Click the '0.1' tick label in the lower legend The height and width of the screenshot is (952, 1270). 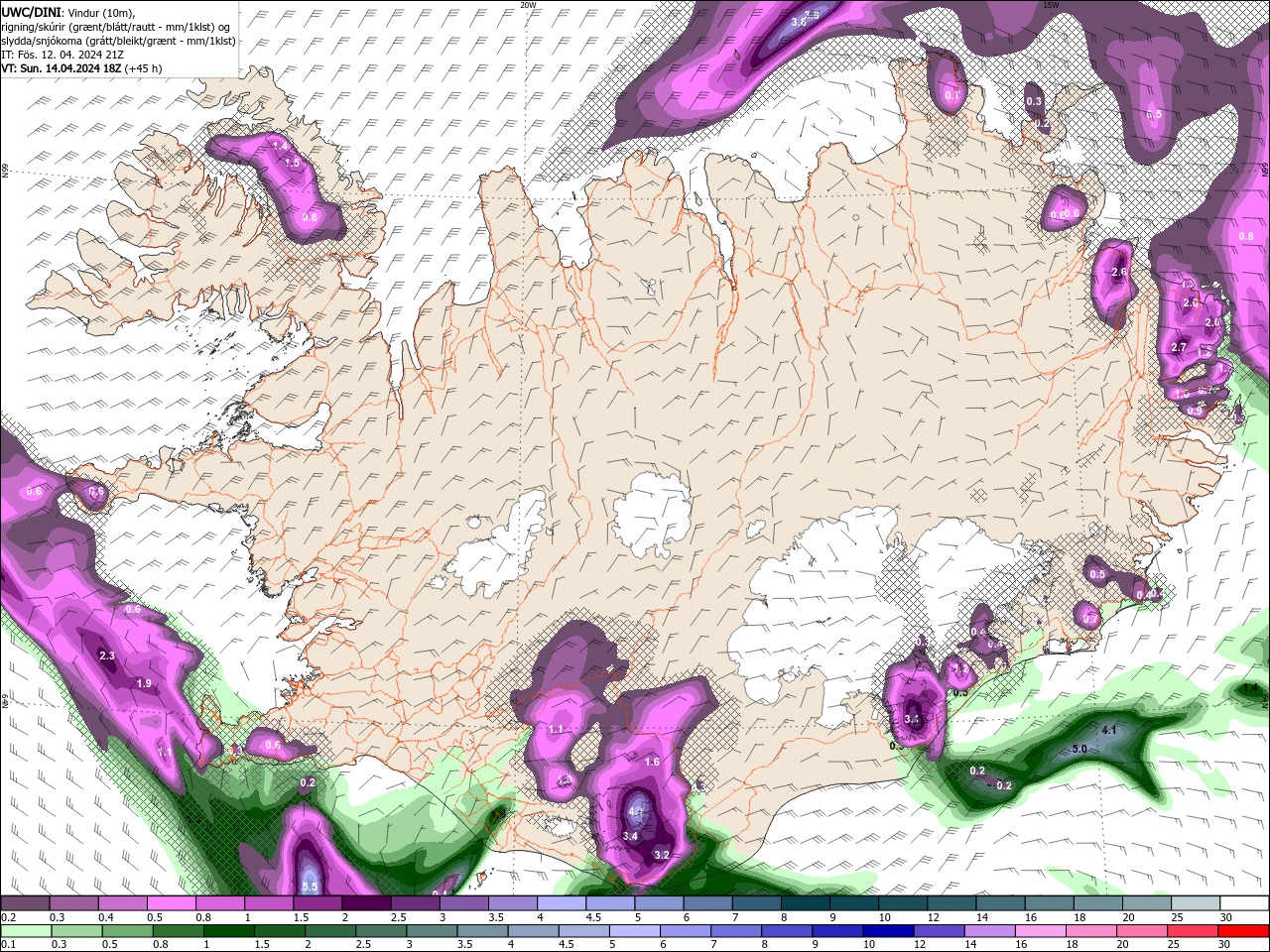7,944
